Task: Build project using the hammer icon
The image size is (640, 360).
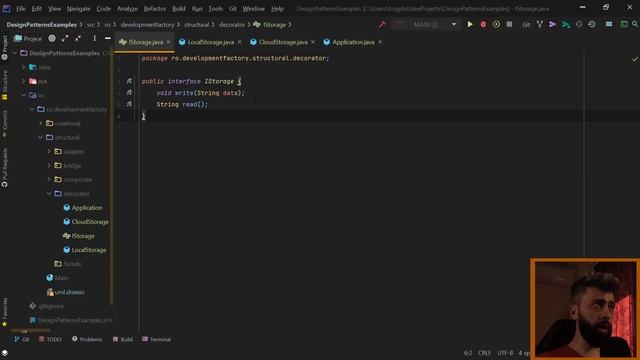Action: [x=382, y=24]
